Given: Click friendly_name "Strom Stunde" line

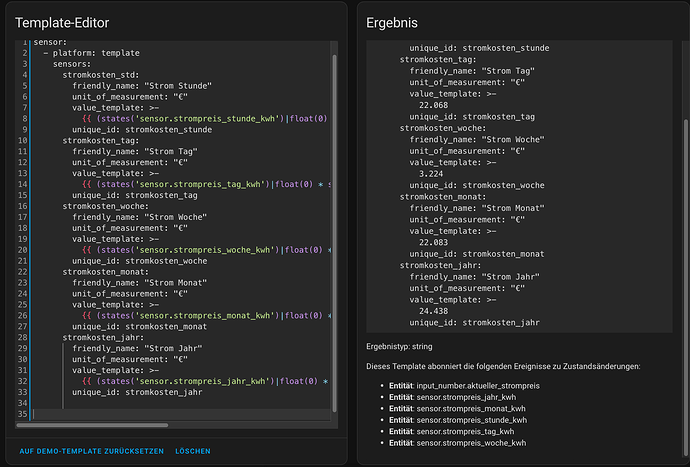Looking at the screenshot, I should (x=142, y=86).
